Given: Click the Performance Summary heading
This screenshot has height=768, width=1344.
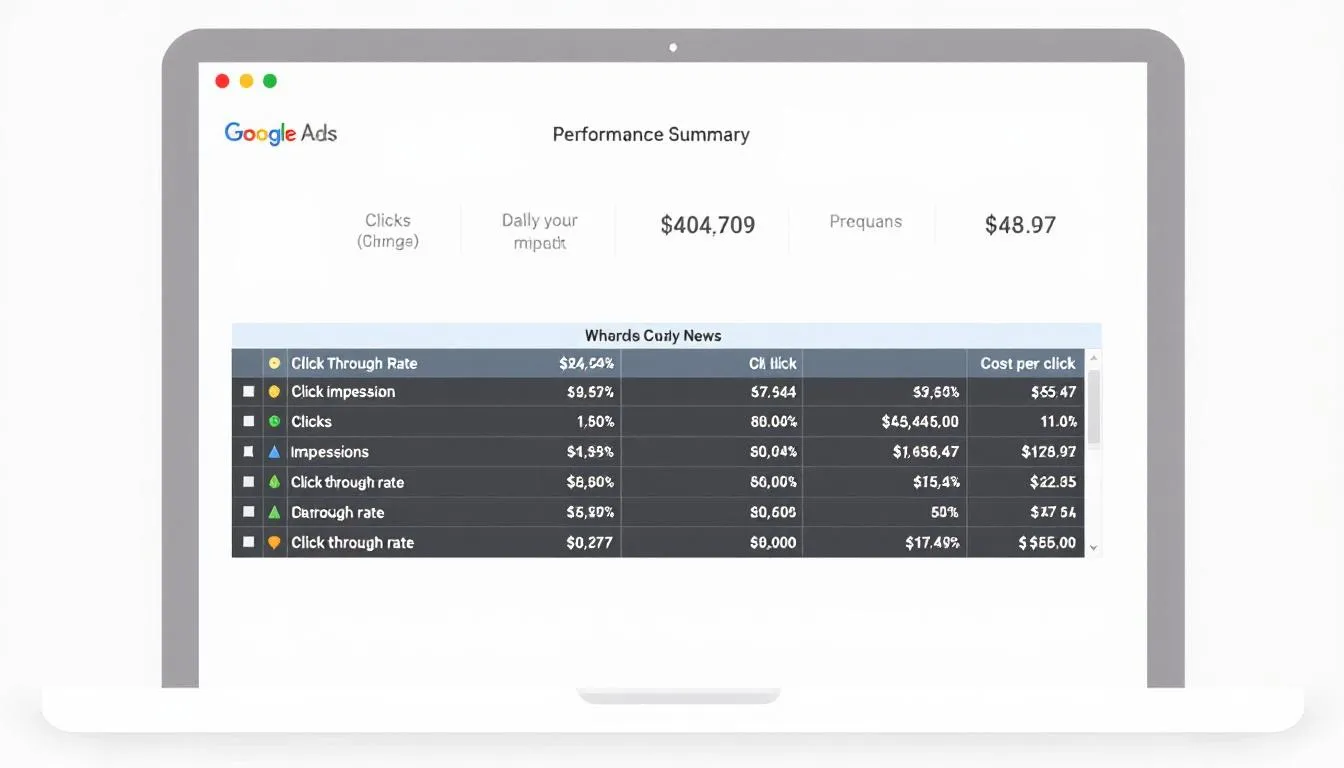Looking at the screenshot, I should pyautogui.click(x=651, y=134).
